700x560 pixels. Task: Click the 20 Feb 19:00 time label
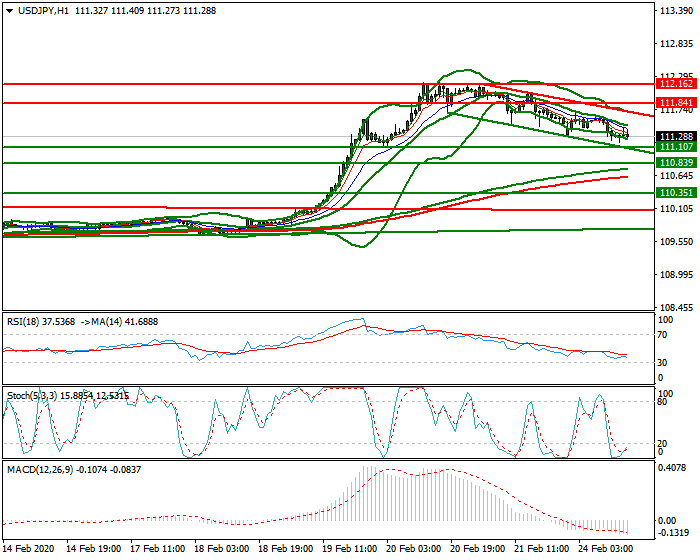[x=478, y=548]
